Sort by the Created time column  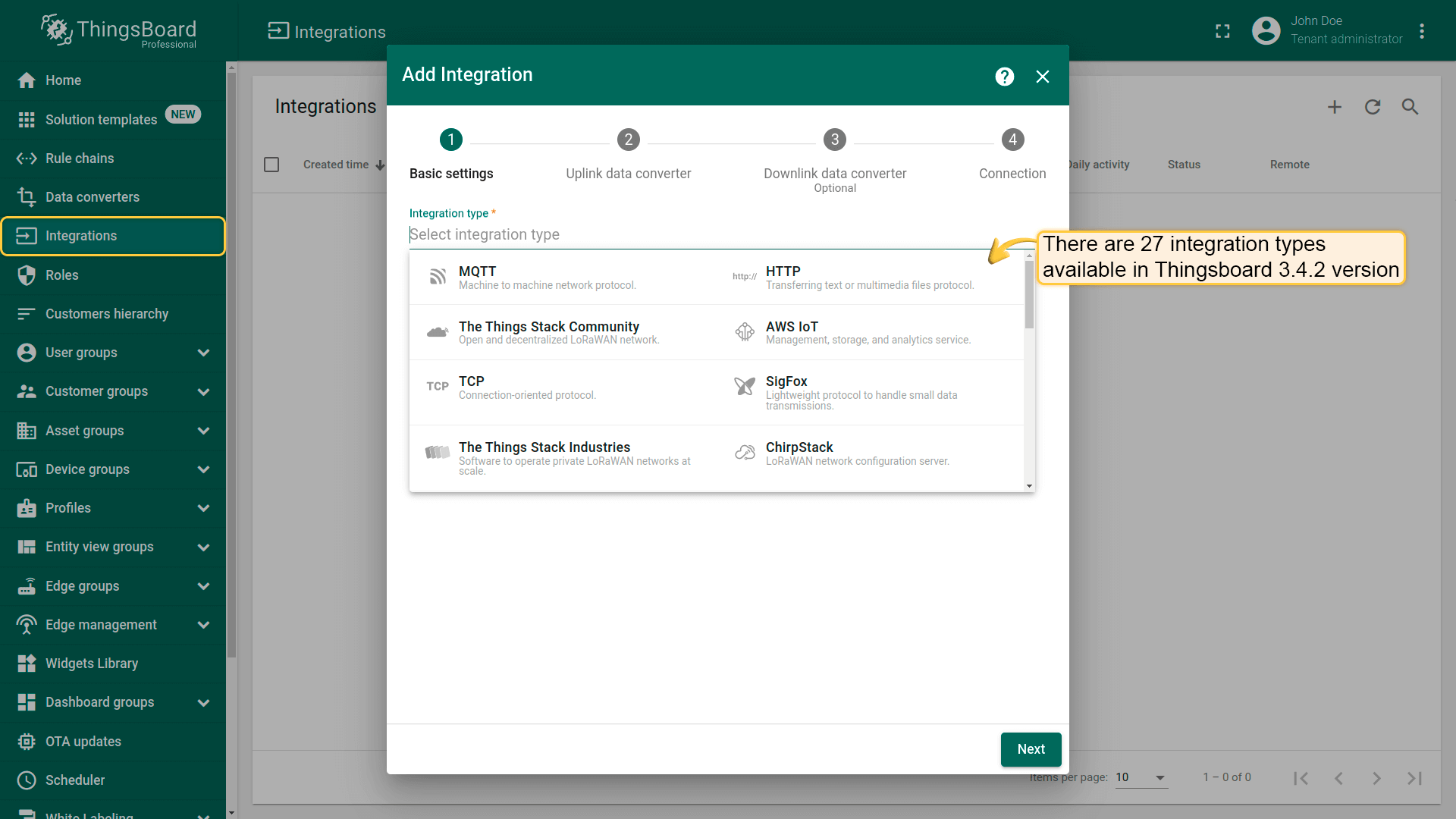click(x=337, y=165)
